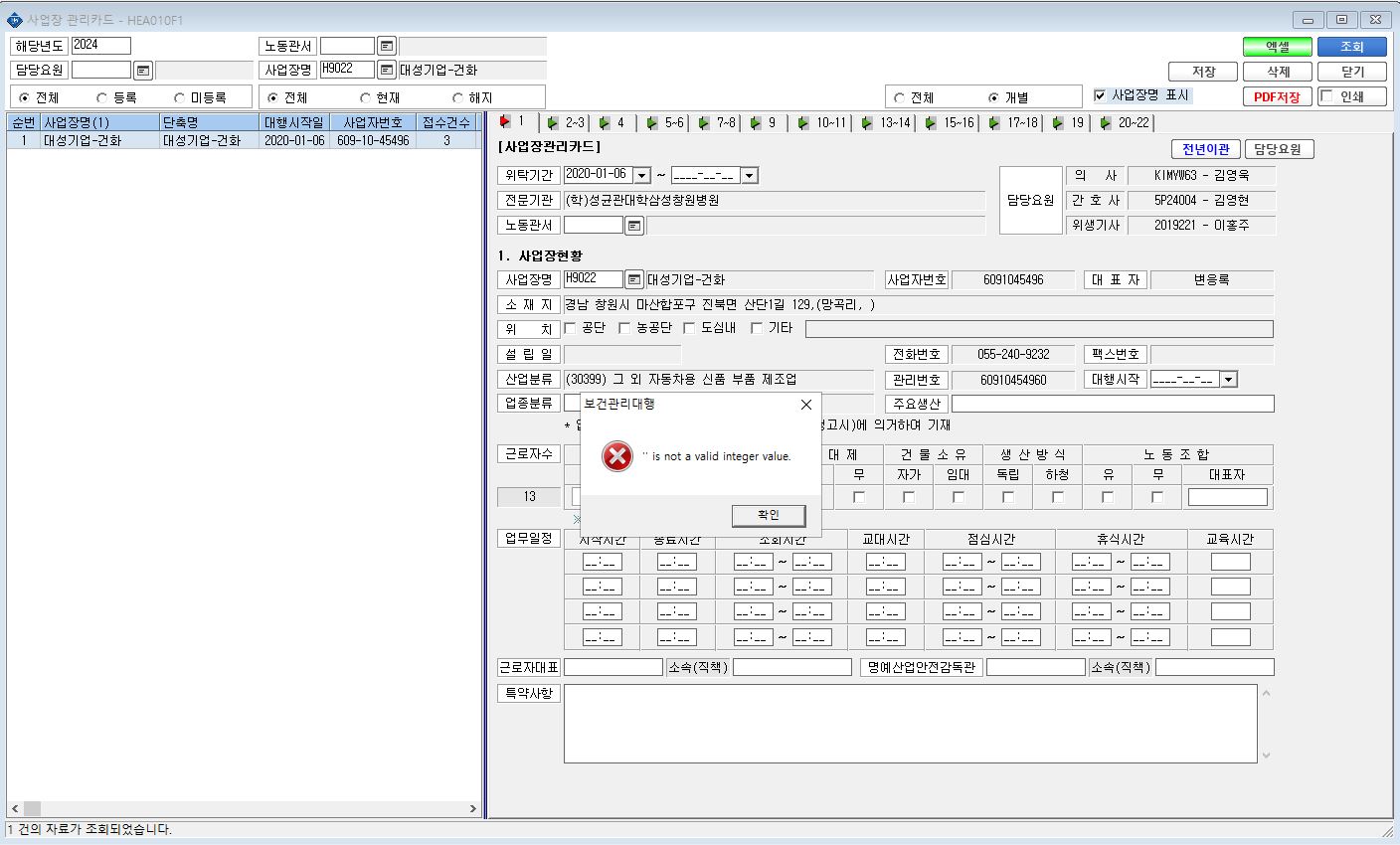The height and width of the screenshot is (845, 1400).
Task: Open lookup icon beside 노동관서 in card form
Action: pos(634,226)
